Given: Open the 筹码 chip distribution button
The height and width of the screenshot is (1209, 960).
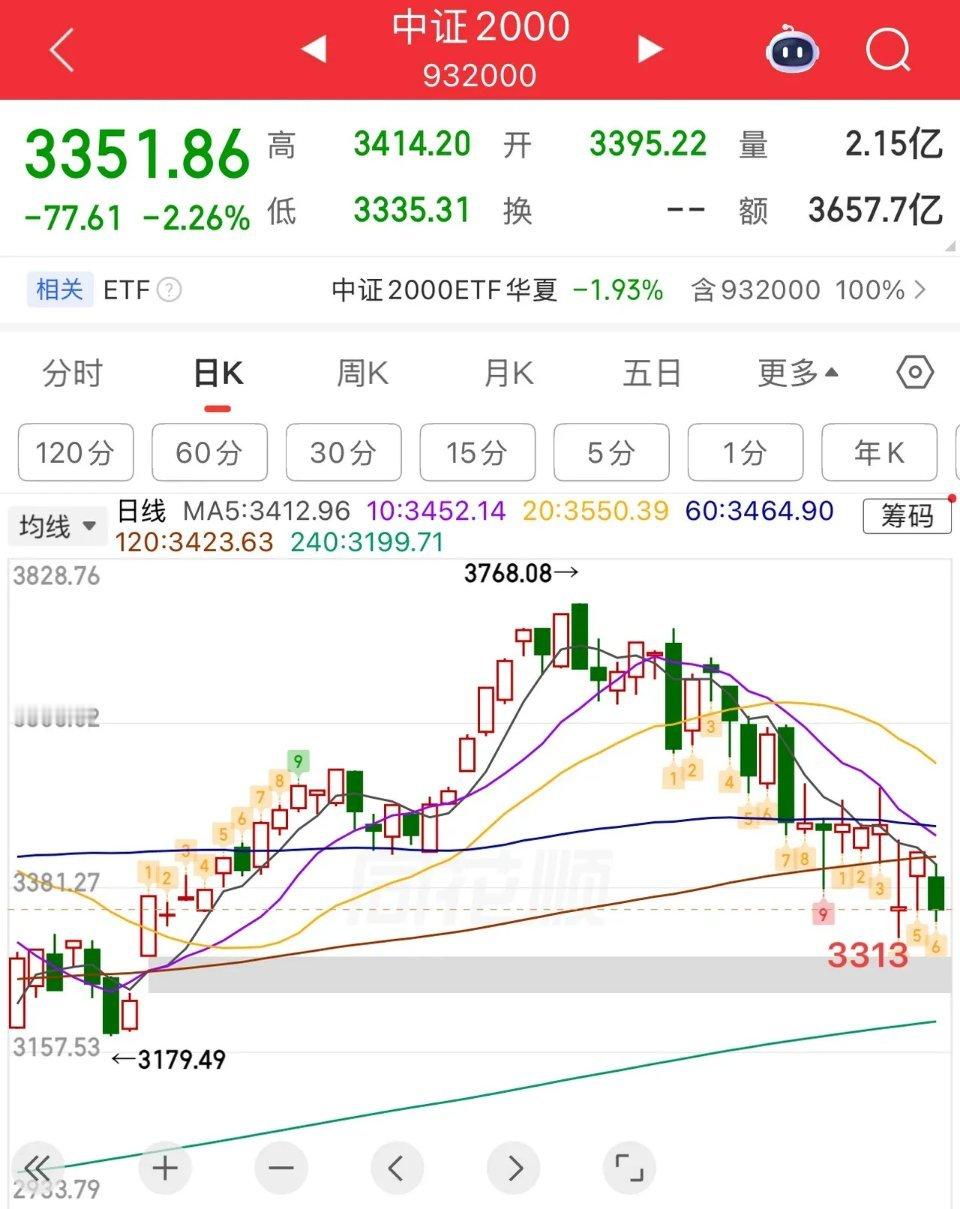Looking at the screenshot, I should pyautogui.click(x=907, y=515).
